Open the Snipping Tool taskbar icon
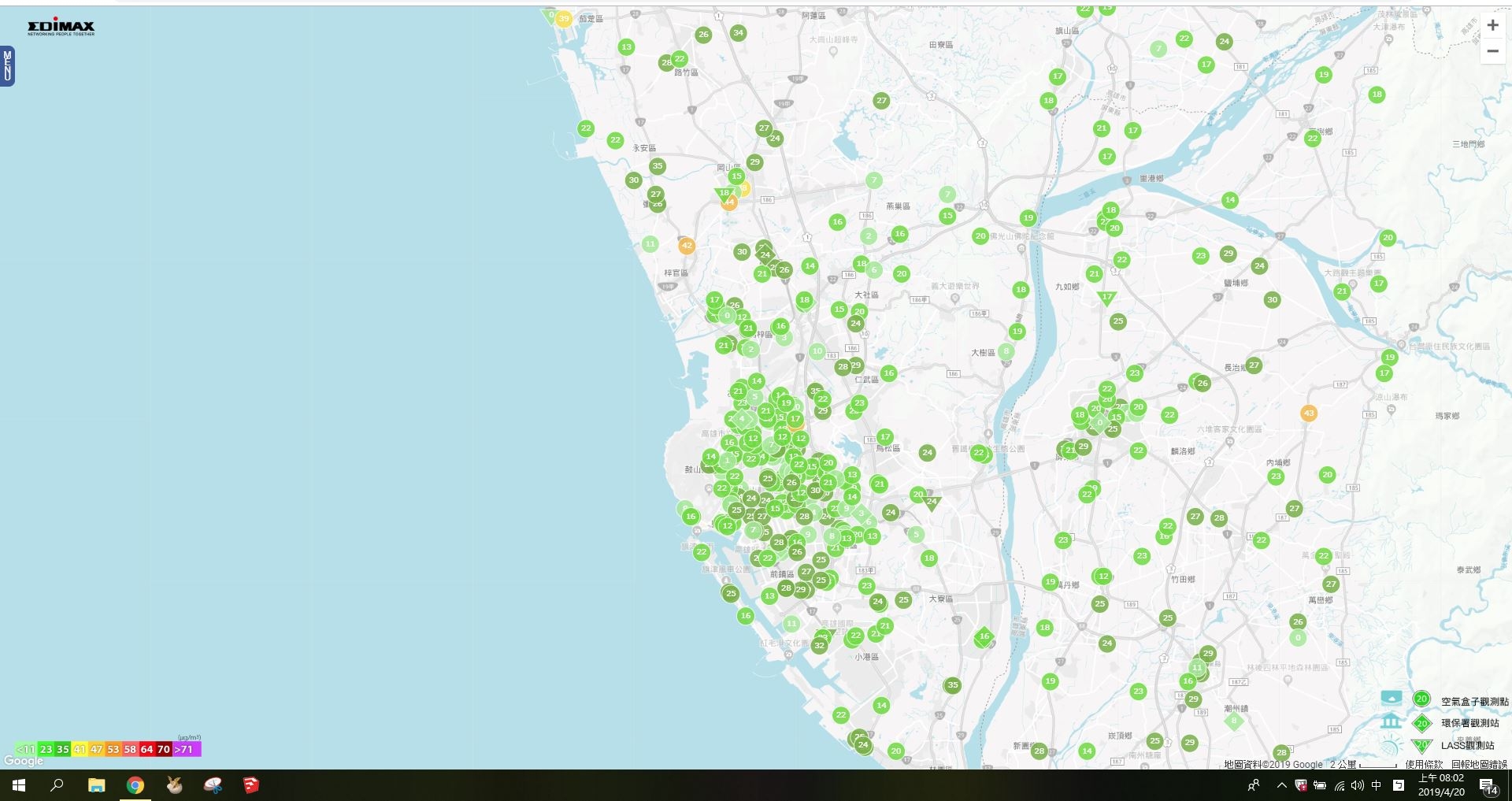 coord(213,785)
